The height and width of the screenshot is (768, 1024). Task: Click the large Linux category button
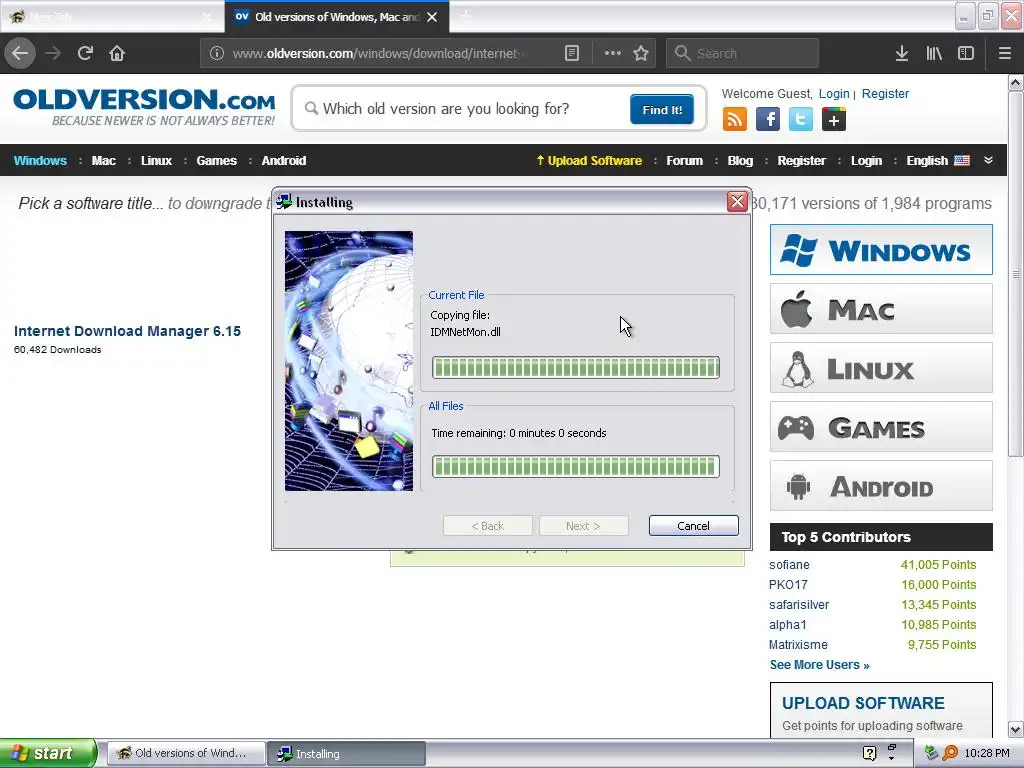point(881,368)
